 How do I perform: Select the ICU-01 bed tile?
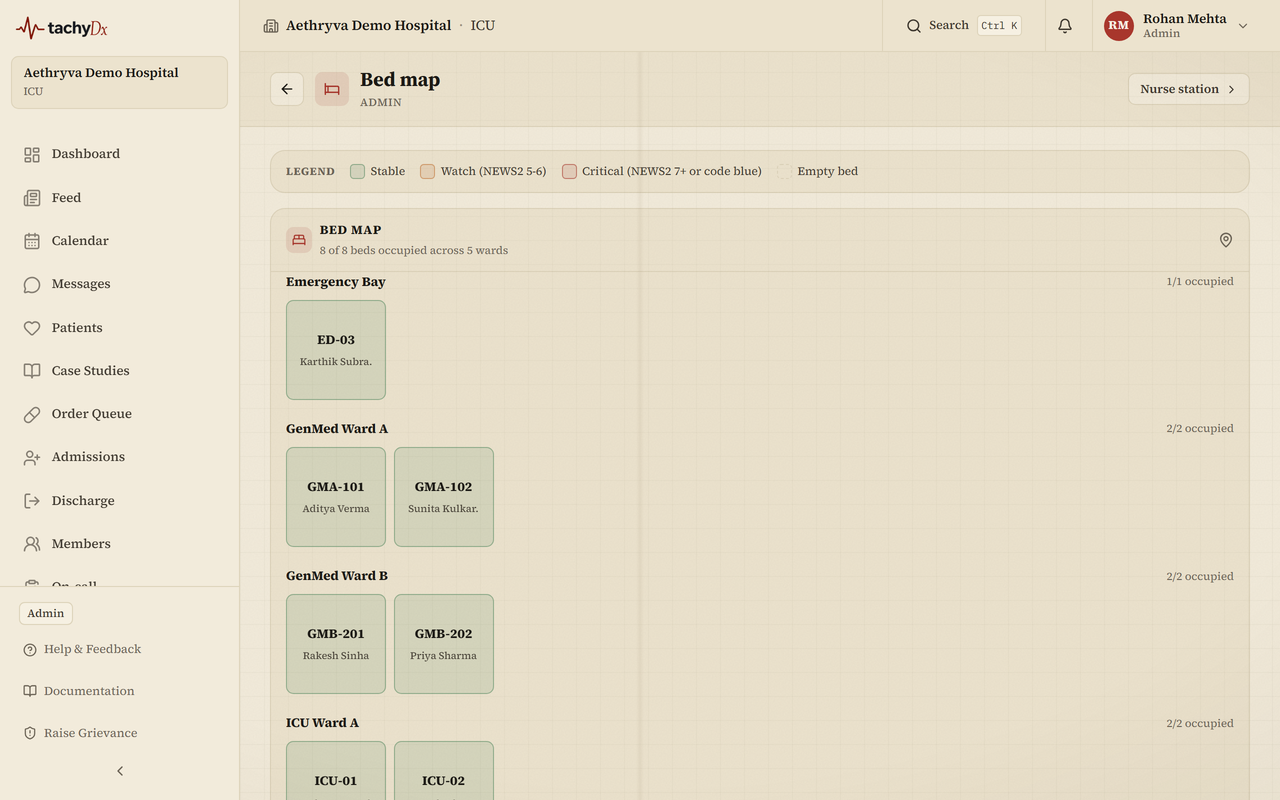336,771
